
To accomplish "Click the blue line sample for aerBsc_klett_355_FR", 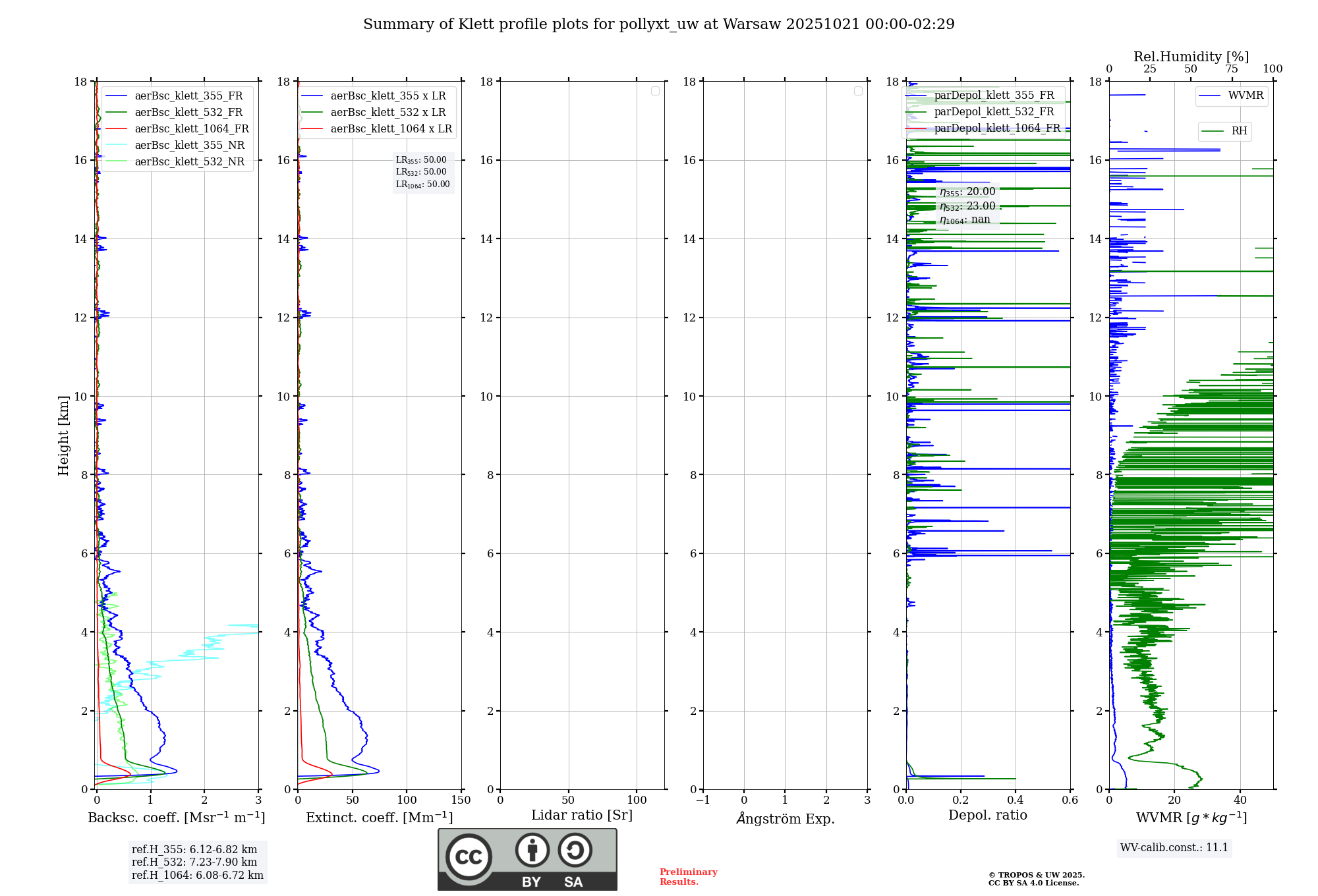I will 116,96.
